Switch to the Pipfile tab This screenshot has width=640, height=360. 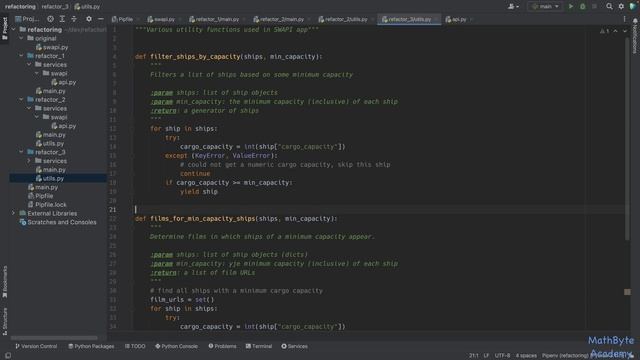[122, 19]
